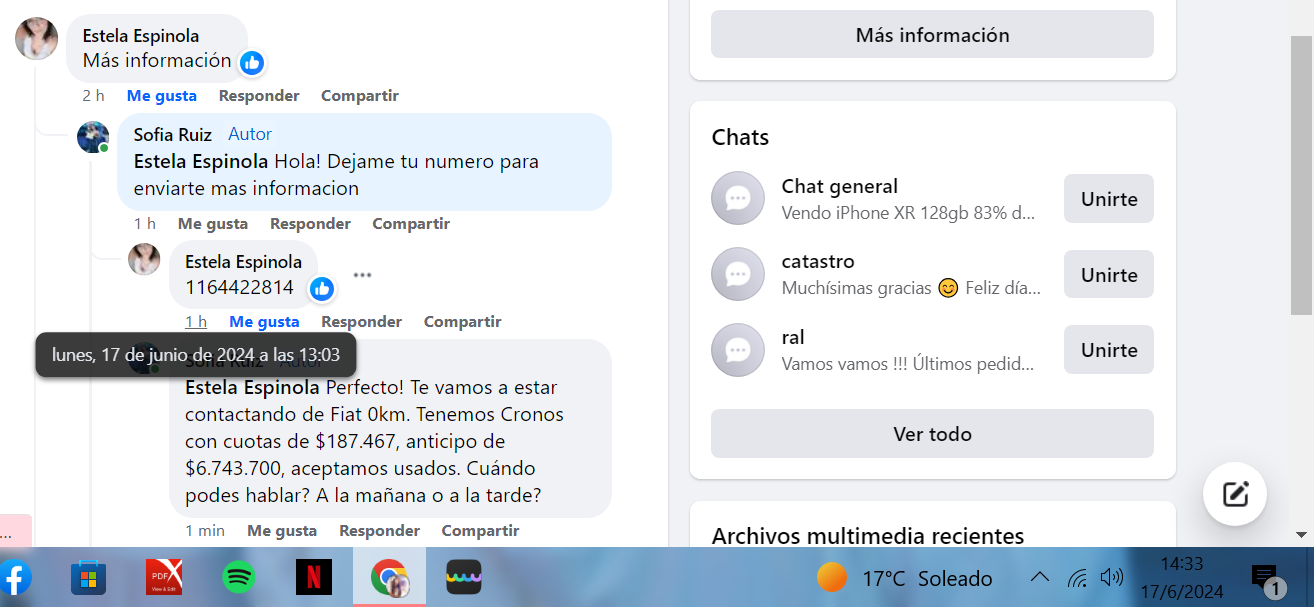Click the 17°C Soleado weather text
The width and height of the screenshot is (1314, 607).
coord(927,579)
